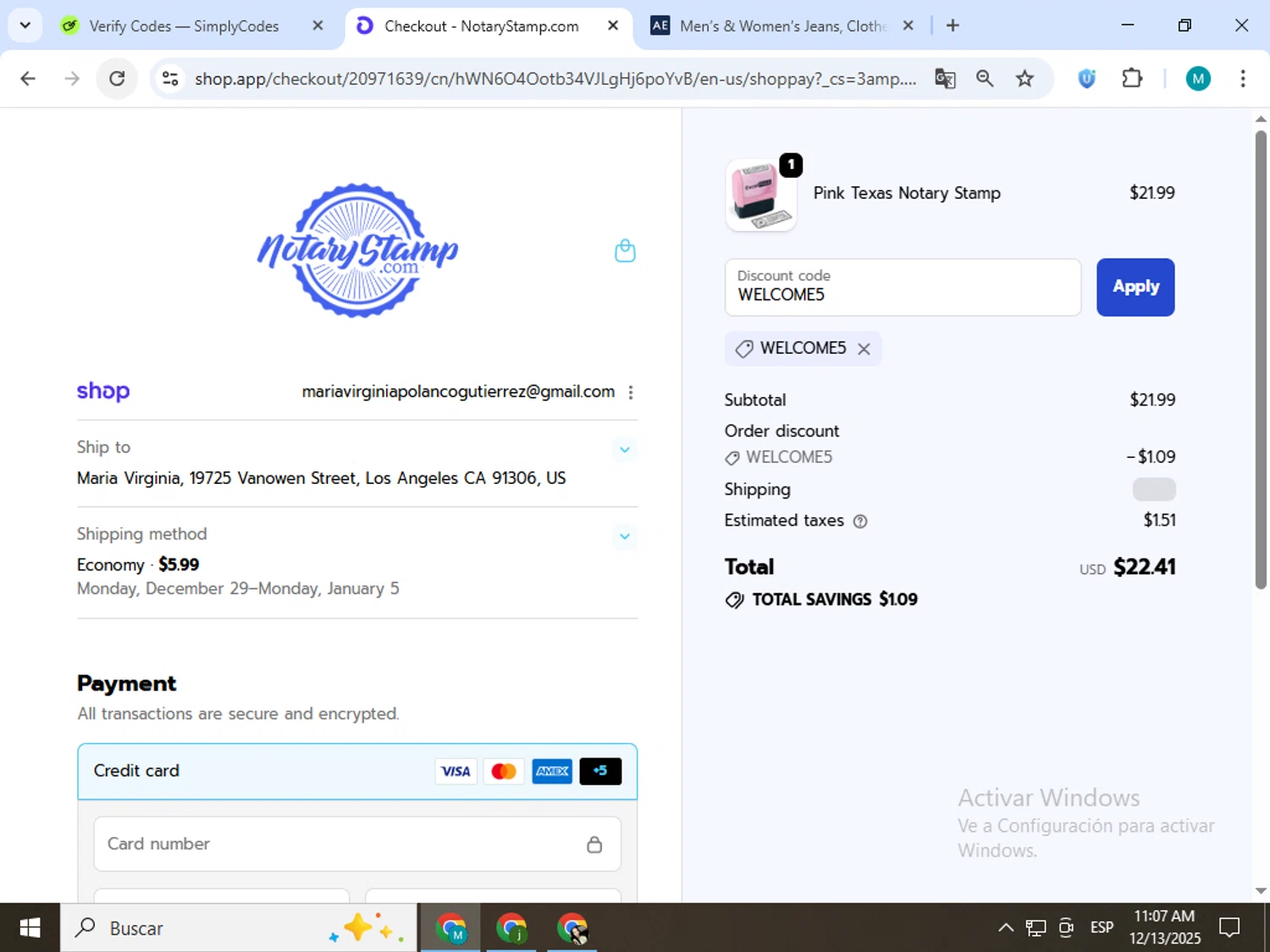Open the zoom magnifier icon
Screen dimensions: 1270x952
(x=985, y=79)
